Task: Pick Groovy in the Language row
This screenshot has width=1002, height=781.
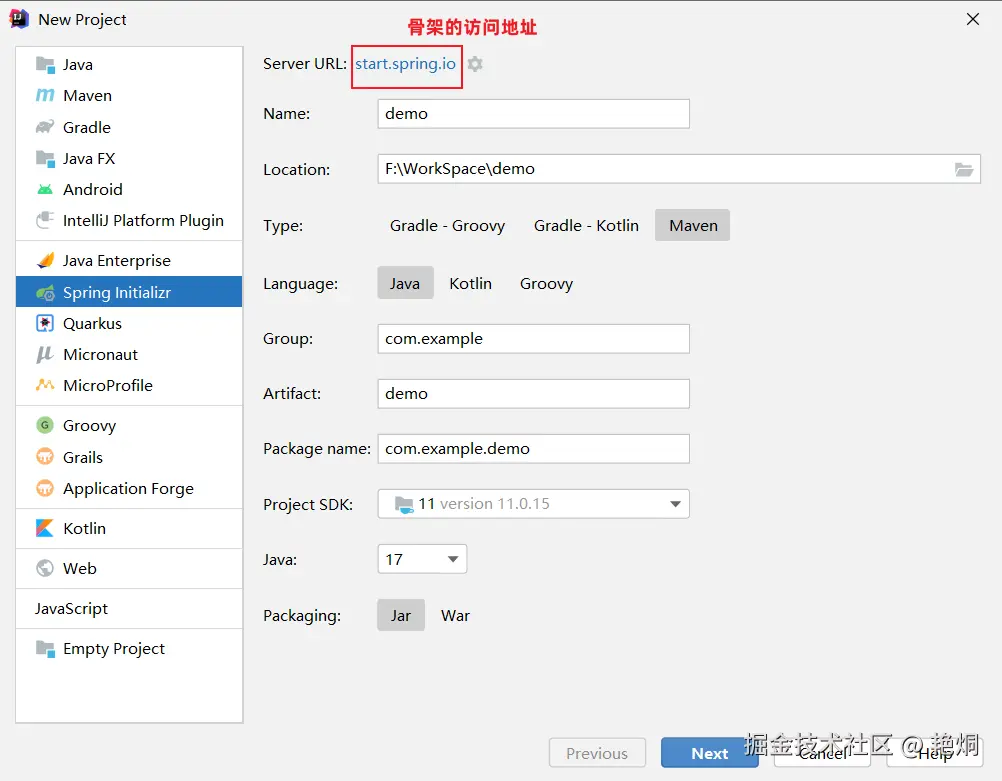Action: 546,283
